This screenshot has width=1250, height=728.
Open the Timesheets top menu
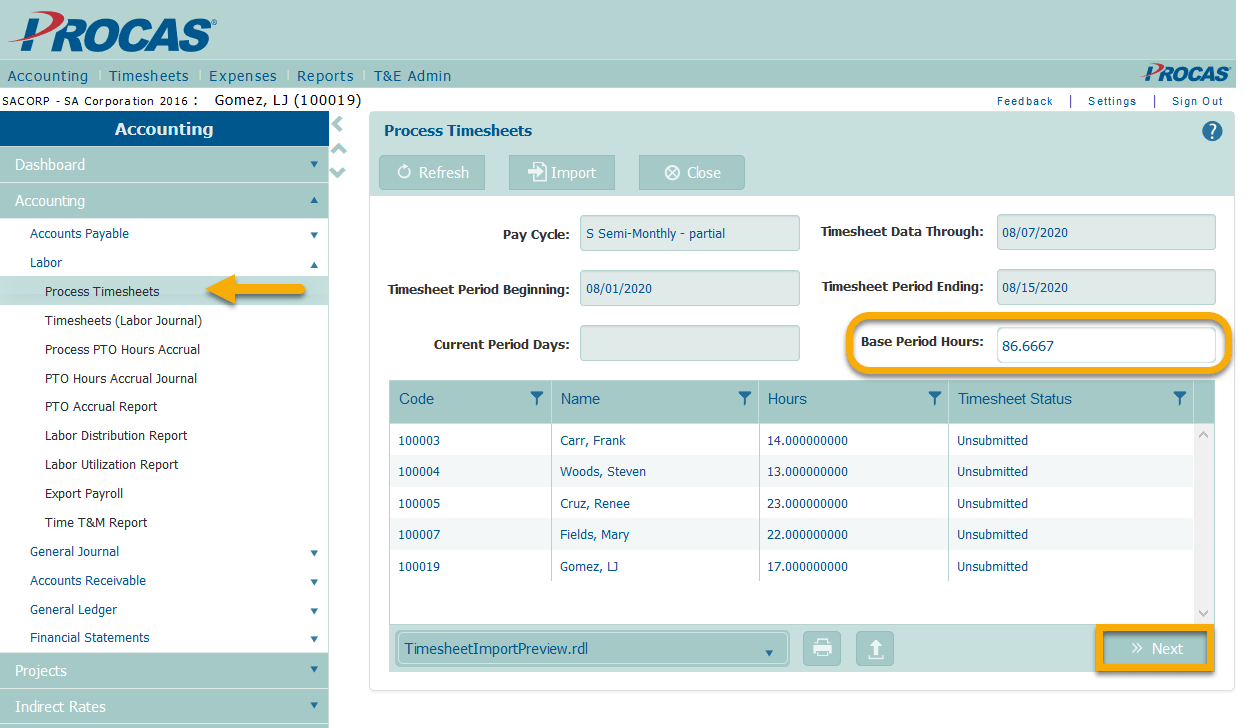[149, 76]
